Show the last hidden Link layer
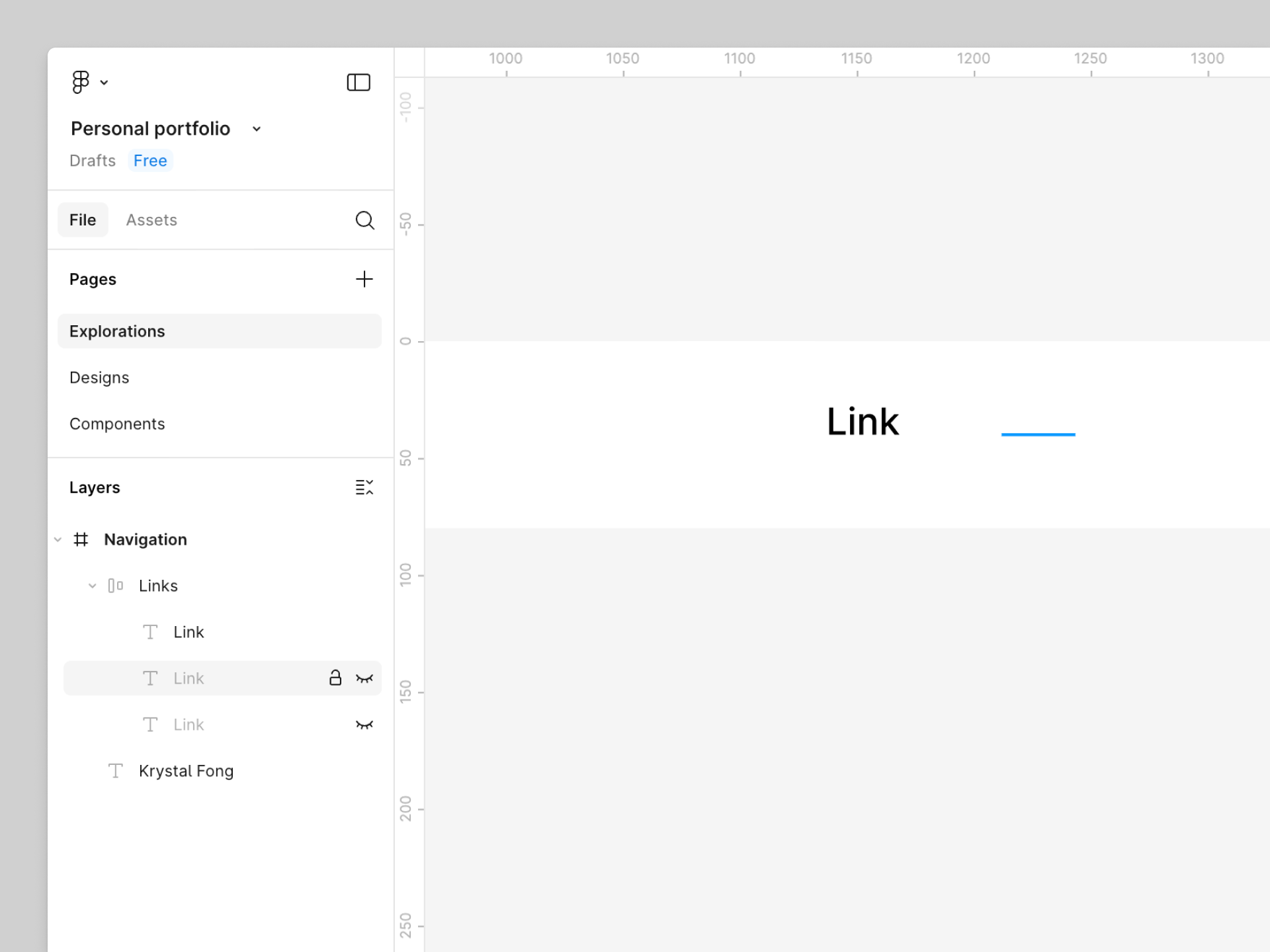Viewport: 1270px width, 952px height. (x=364, y=725)
